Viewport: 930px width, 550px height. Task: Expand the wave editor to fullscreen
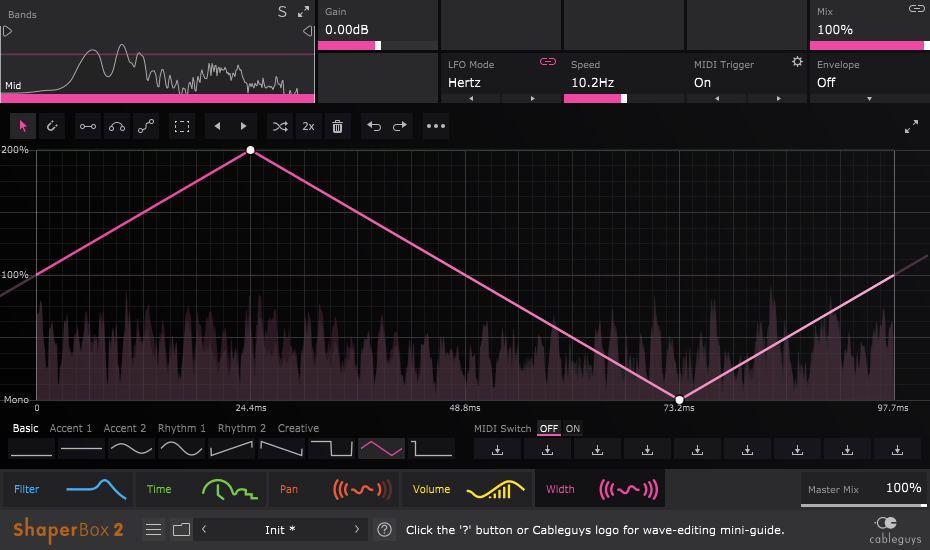911,127
